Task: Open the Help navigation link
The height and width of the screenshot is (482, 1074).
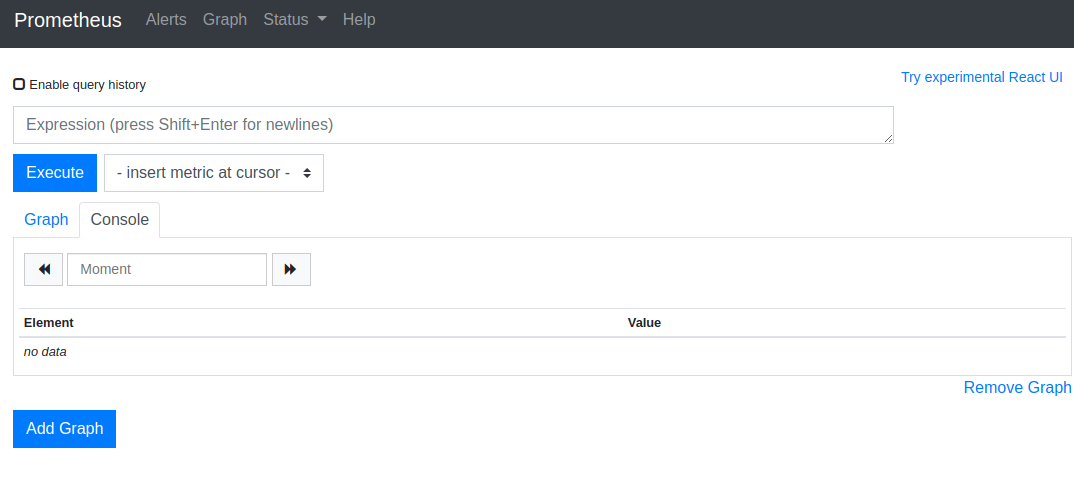Action: 359,20
